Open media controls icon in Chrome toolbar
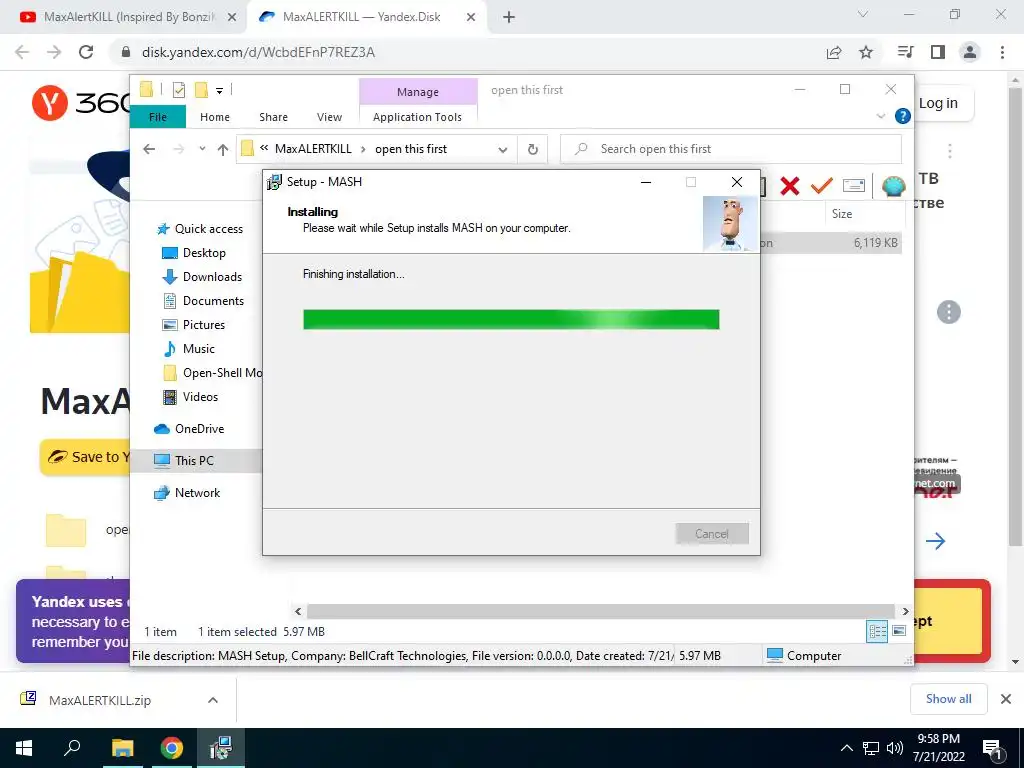 tap(905, 52)
